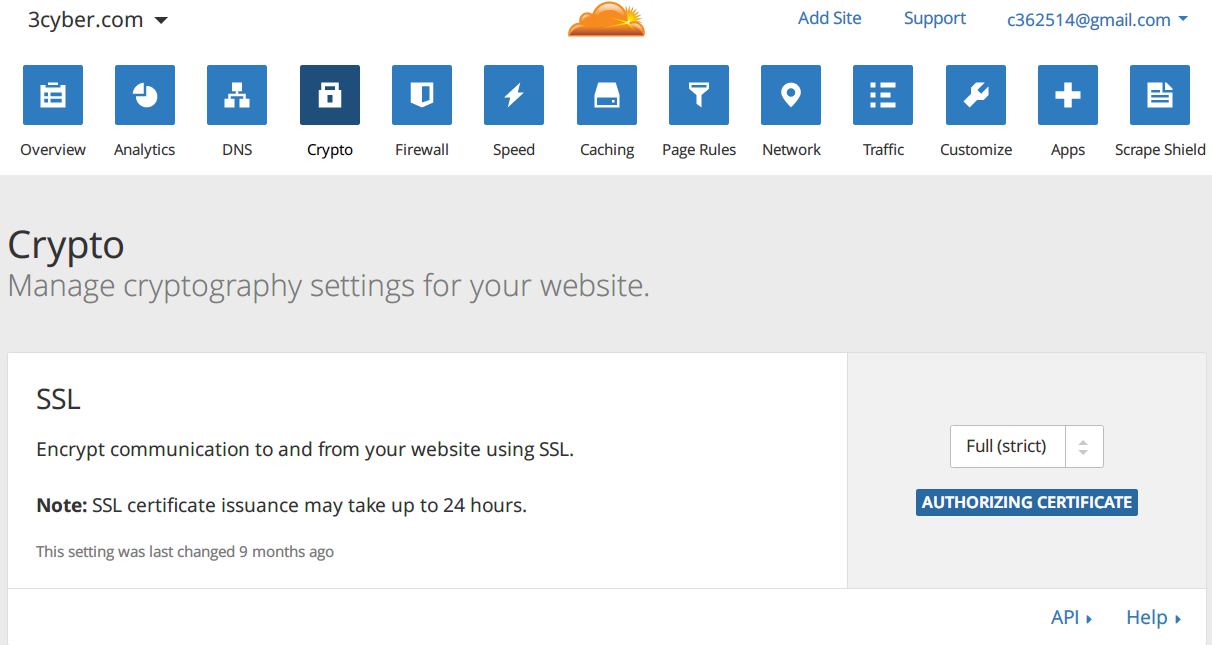Click the Firewall tab label
This screenshot has height=645, width=1212.
pyautogui.click(x=422, y=150)
